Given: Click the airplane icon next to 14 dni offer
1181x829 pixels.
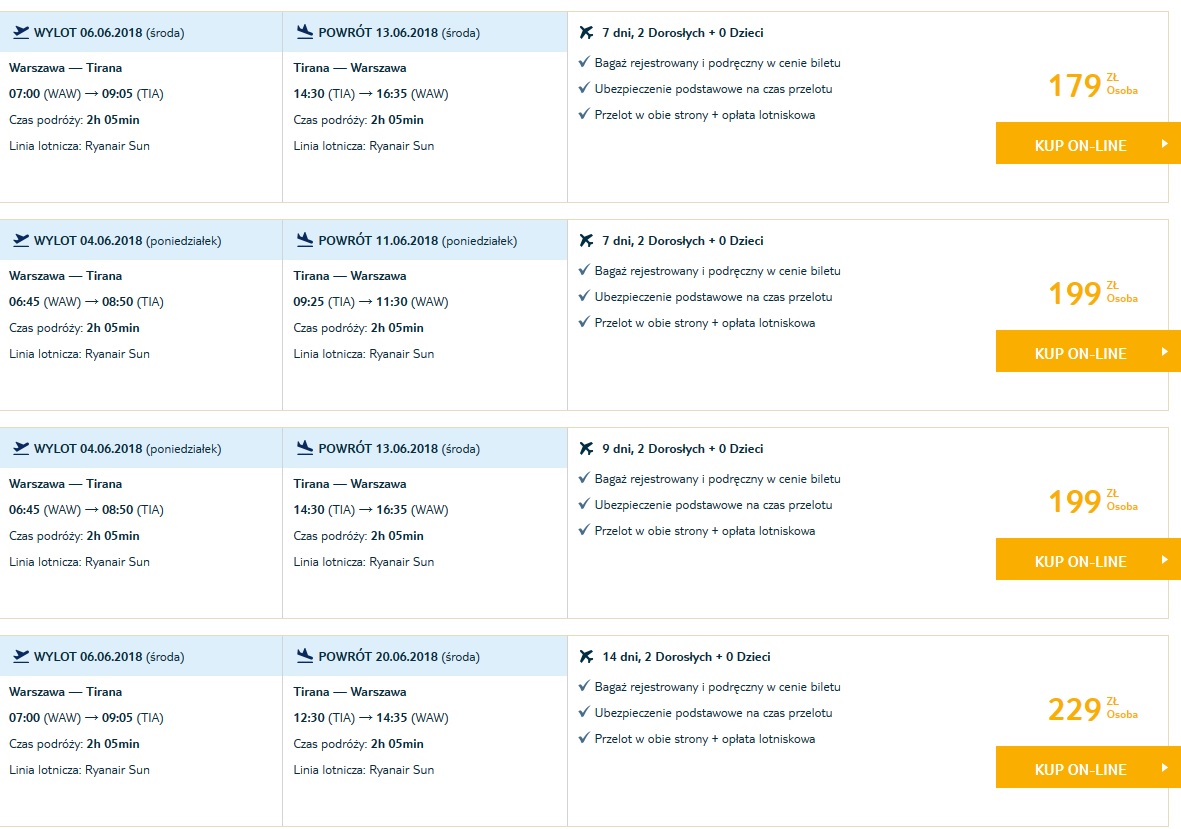Looking at the screenshot, I should tap(587, 657).
